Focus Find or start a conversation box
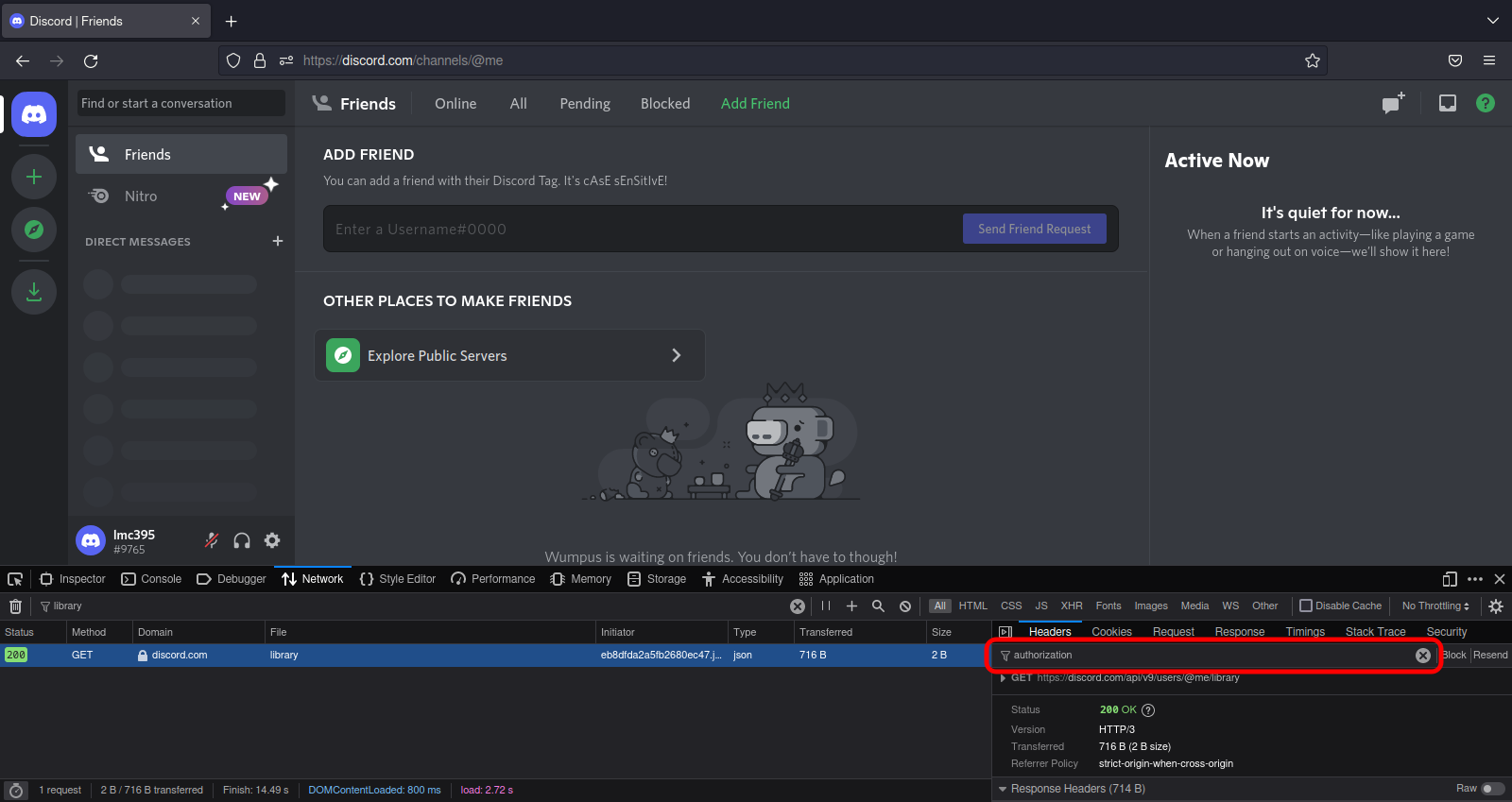The width and height of the screenshot is (1512, 802). pyautogui.click(x=180, y=103)
